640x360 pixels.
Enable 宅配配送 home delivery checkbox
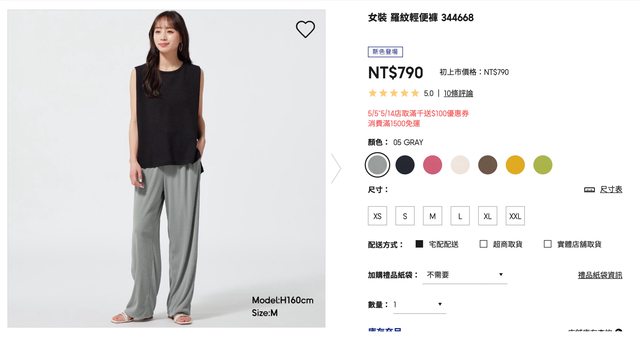click(419, 244)
